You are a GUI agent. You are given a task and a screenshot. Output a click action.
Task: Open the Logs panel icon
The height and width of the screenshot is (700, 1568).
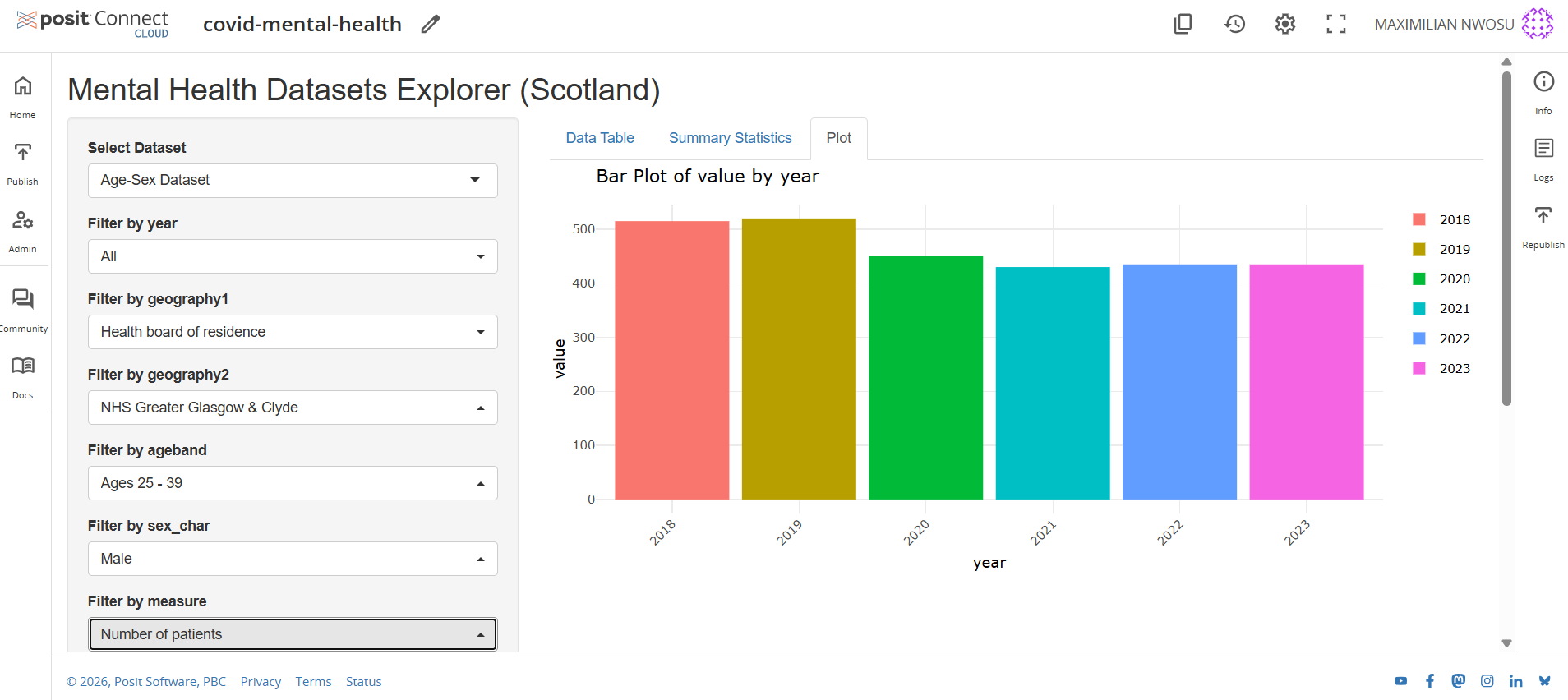pos(1543,149)
